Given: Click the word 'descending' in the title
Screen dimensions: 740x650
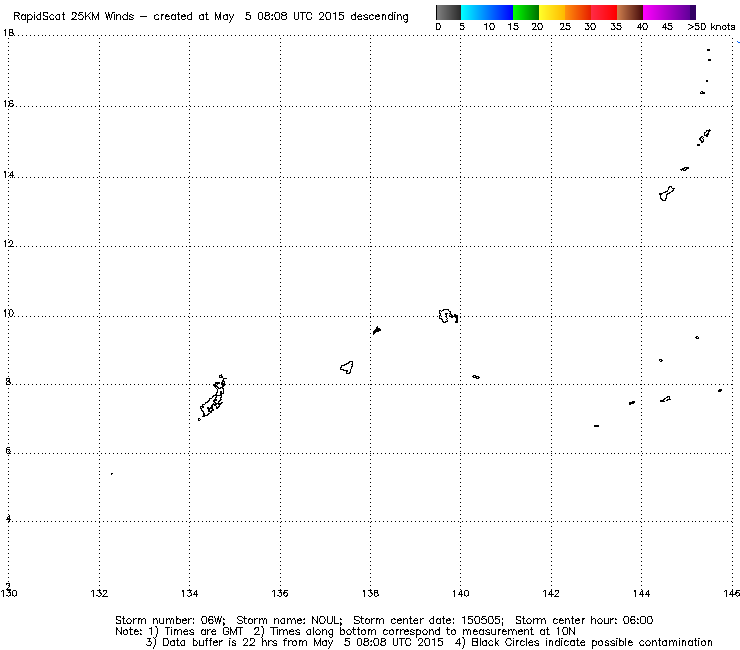Looking at the screenshot, I should [379, 17].
